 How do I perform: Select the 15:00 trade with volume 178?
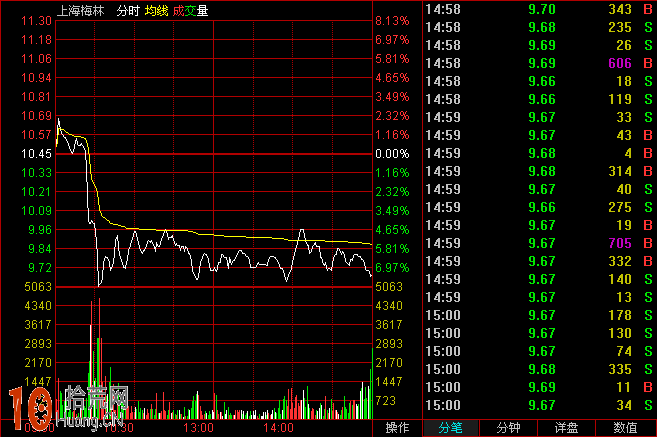(539, 315)
